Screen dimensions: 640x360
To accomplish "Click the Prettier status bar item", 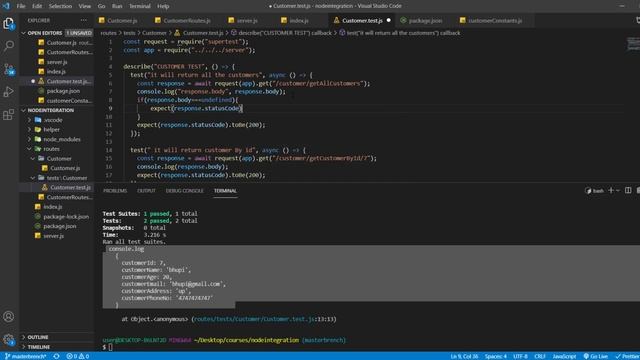I will [627, 356].
